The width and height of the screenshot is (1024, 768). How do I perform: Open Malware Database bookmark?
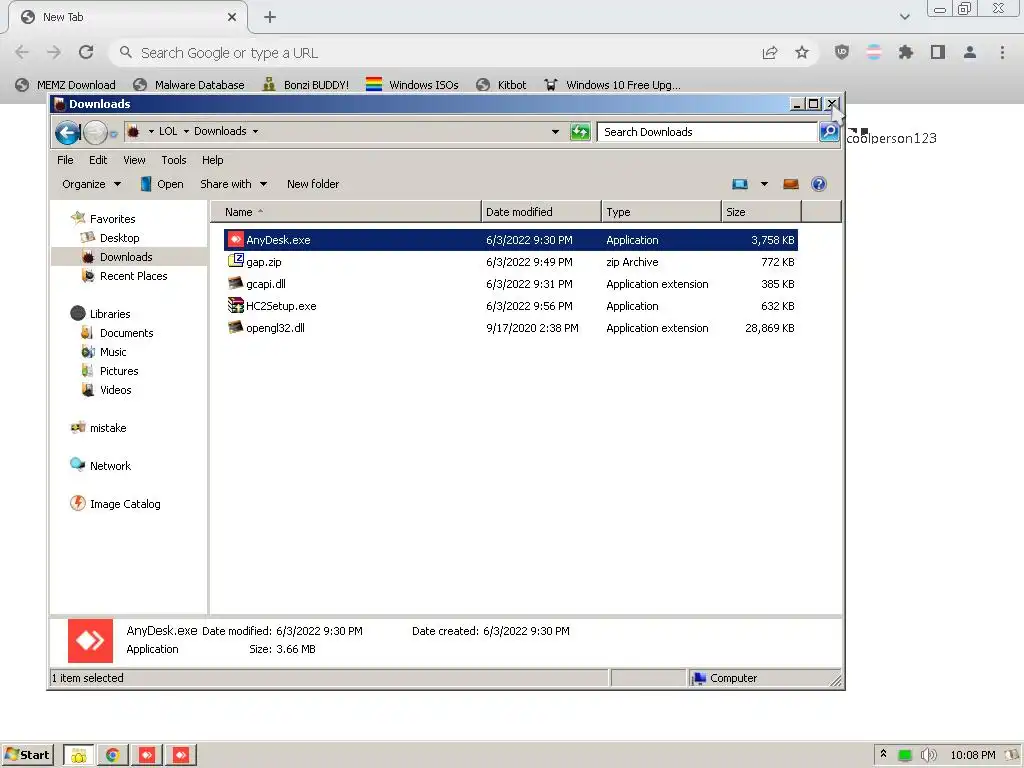tap(189, 85)
